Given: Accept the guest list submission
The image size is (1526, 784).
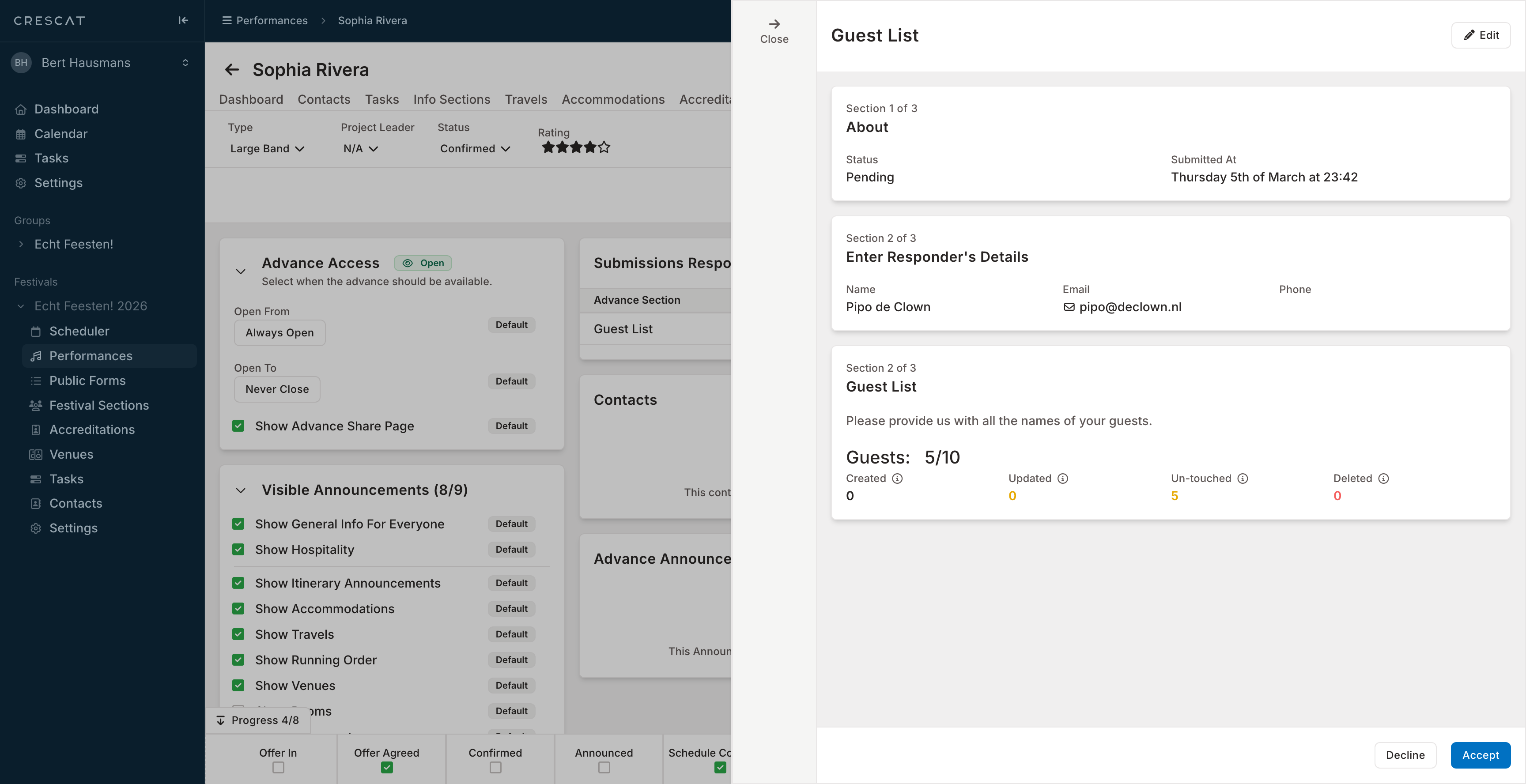Looking at the screenshot, I should [x=1480, y=755].
